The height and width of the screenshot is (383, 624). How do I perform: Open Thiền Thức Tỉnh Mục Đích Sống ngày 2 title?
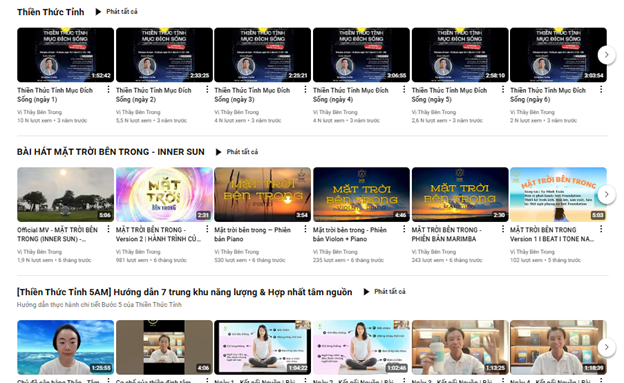[154, 95]
